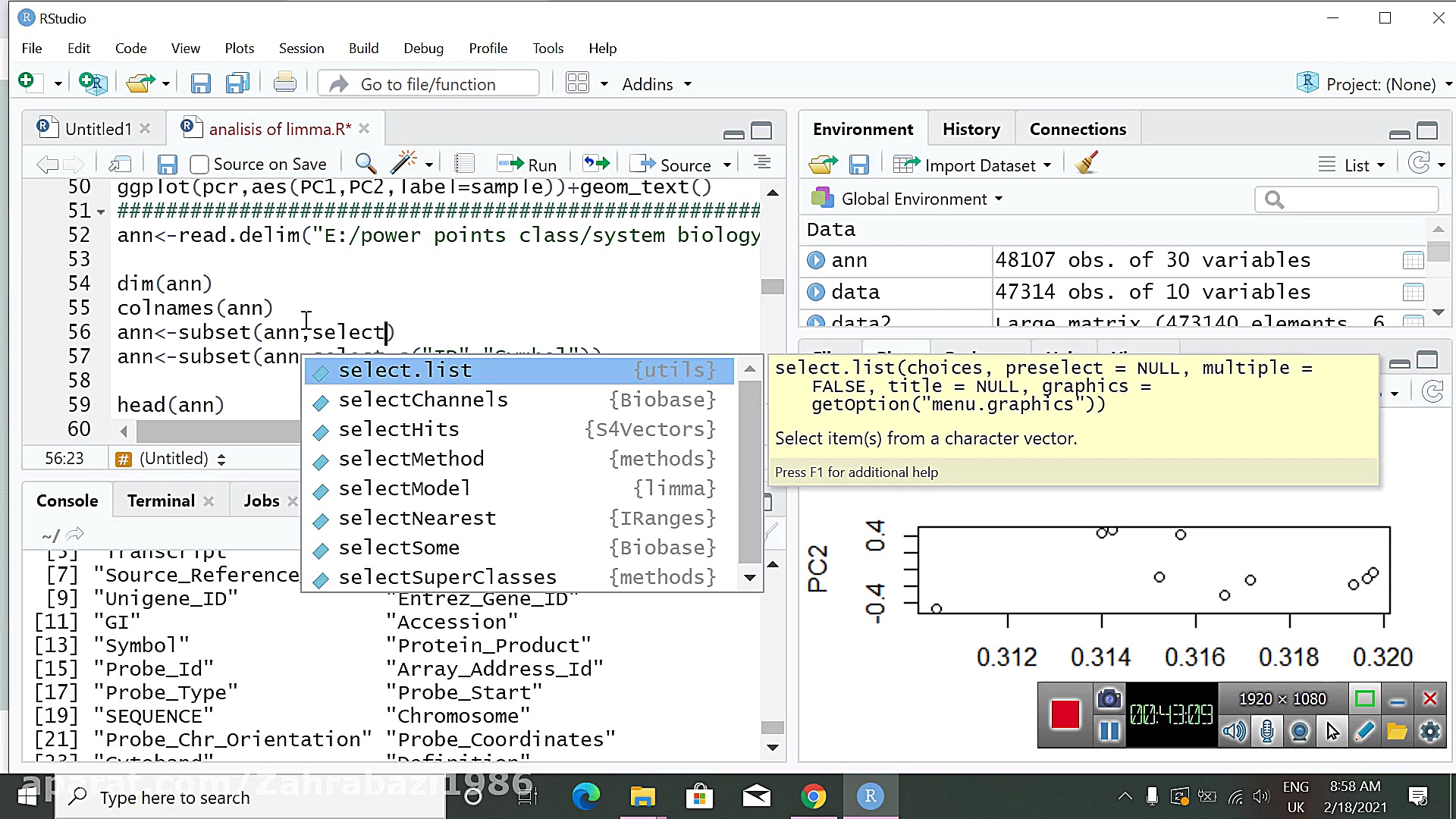Image resolution: width=1456 pixels, height=819 pixels.
Task: Save the current document in the main toolbar
Action: (x=200, y=83)
